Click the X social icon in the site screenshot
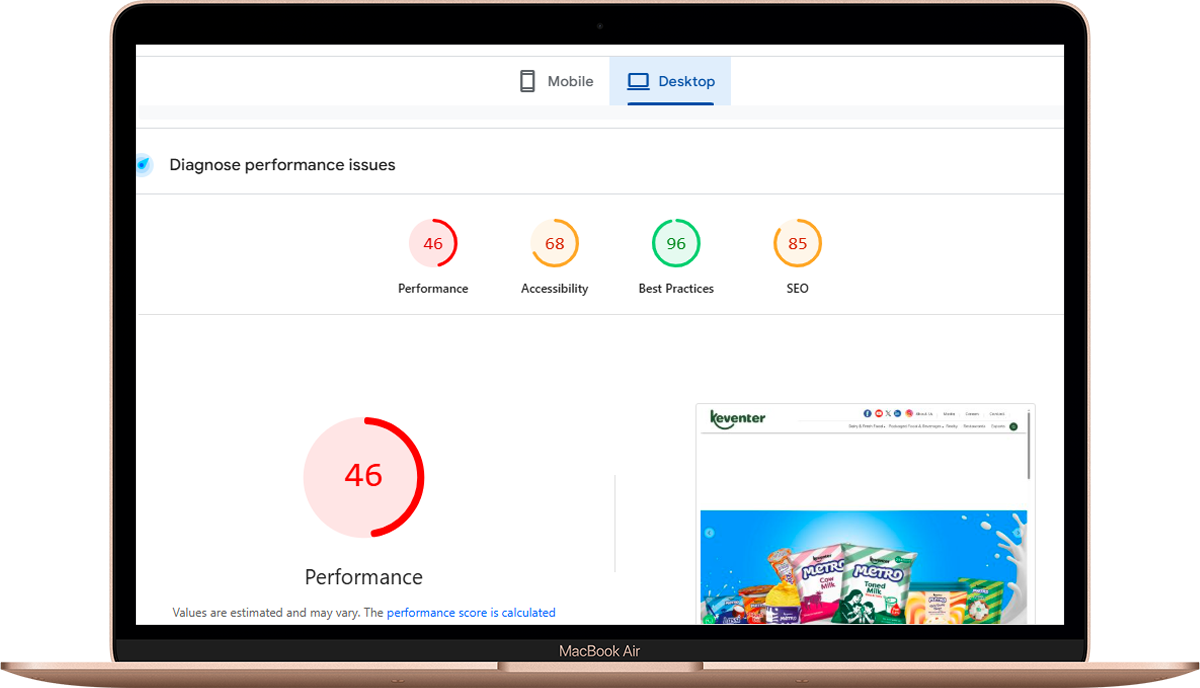Image resolution: width=1200 pixels, height=688 pixels. 888,413
